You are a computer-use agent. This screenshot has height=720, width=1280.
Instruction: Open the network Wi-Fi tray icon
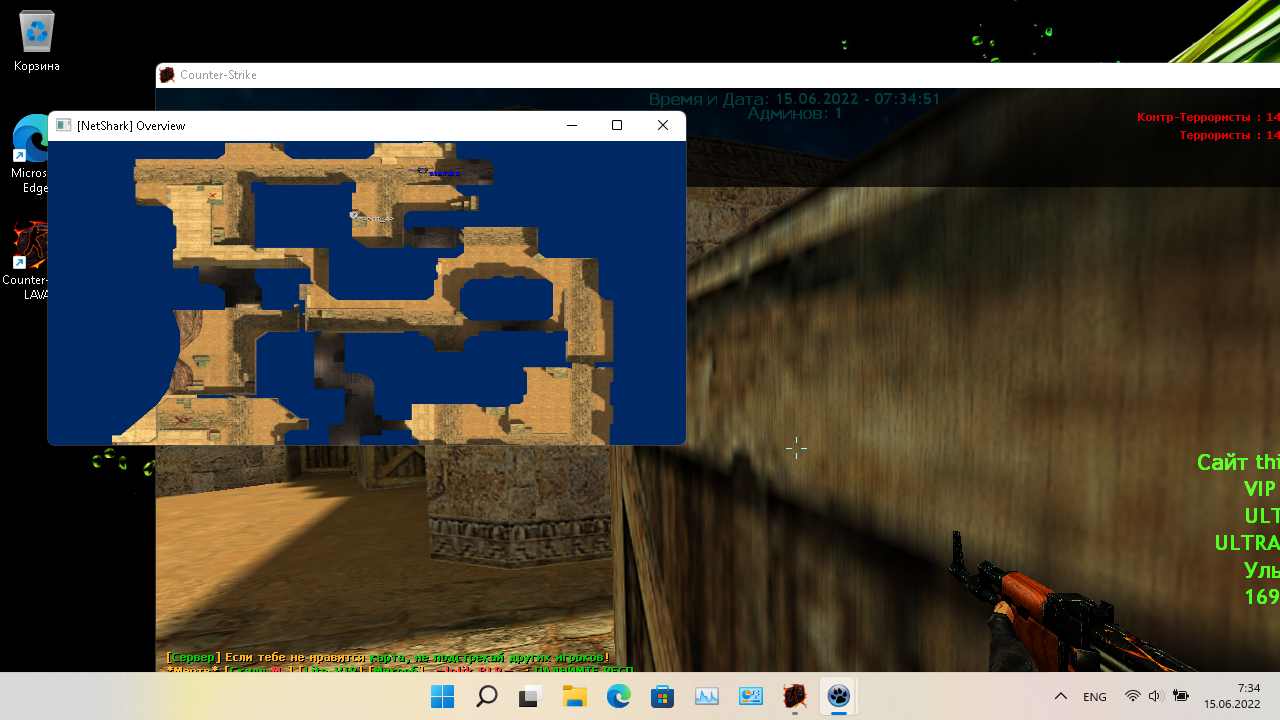tap(1132, 696)
